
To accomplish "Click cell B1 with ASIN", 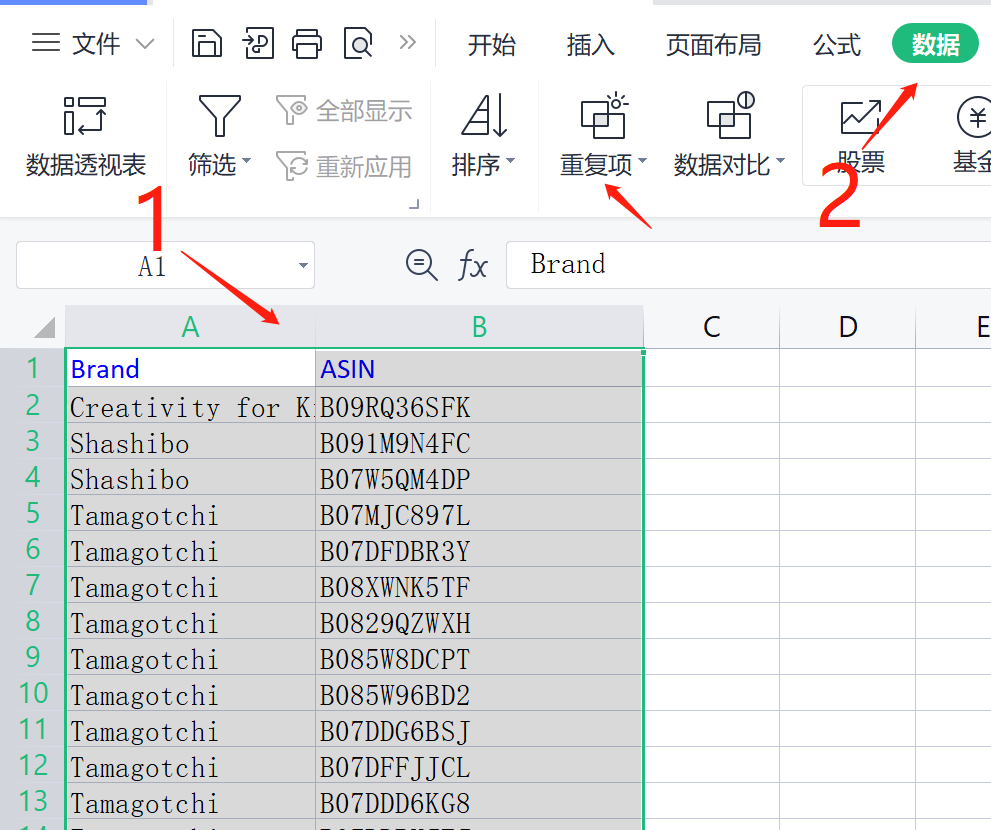I will pyautogui.click(x=479, y=369).
